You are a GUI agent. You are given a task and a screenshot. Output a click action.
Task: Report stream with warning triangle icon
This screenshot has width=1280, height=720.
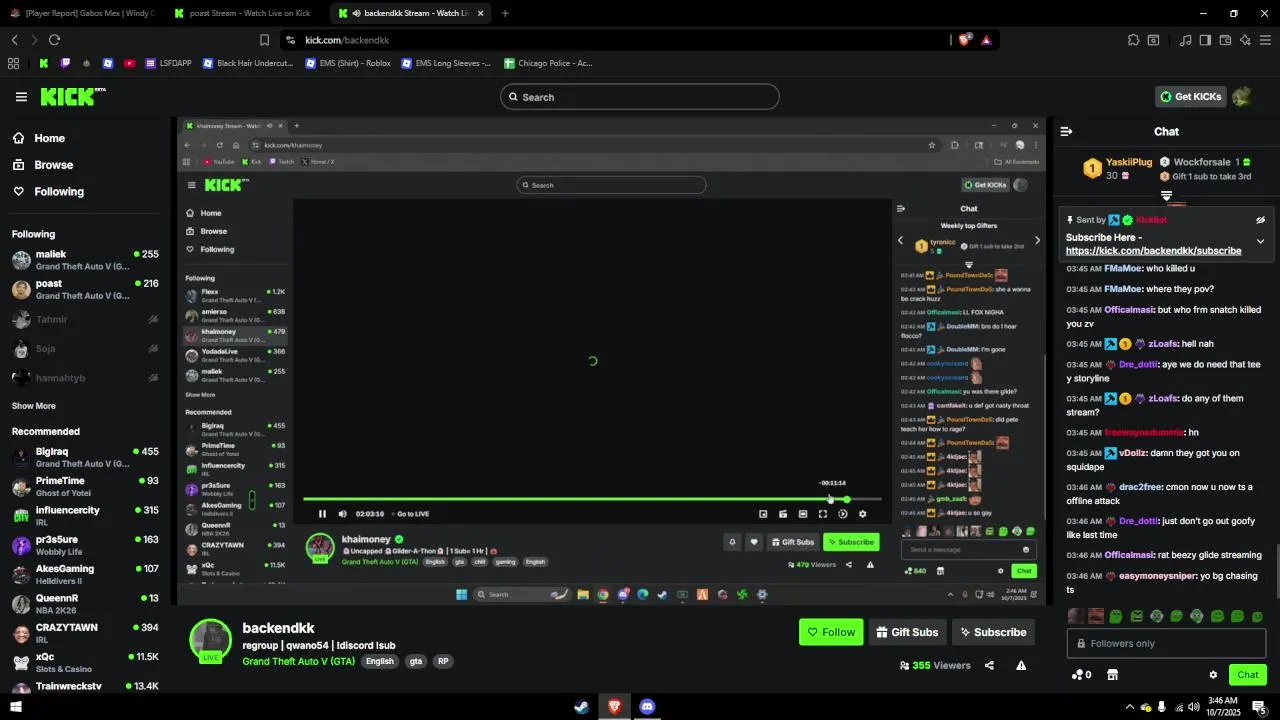(x=1021, y=665)
